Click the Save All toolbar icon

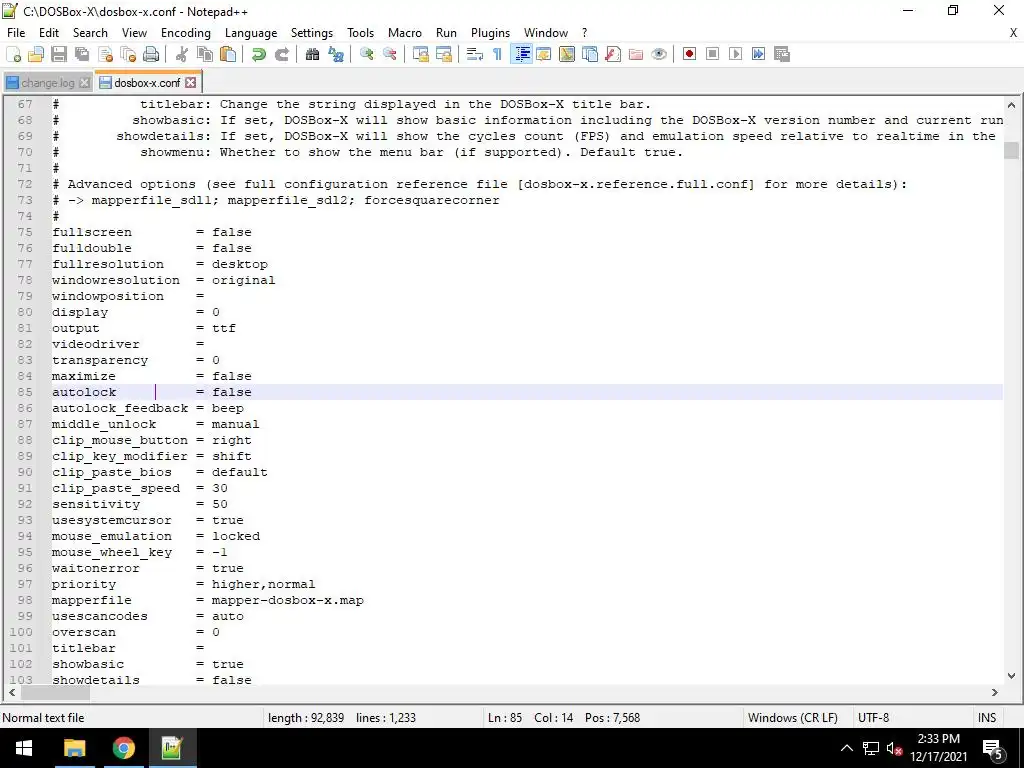(x=82, y=54)
